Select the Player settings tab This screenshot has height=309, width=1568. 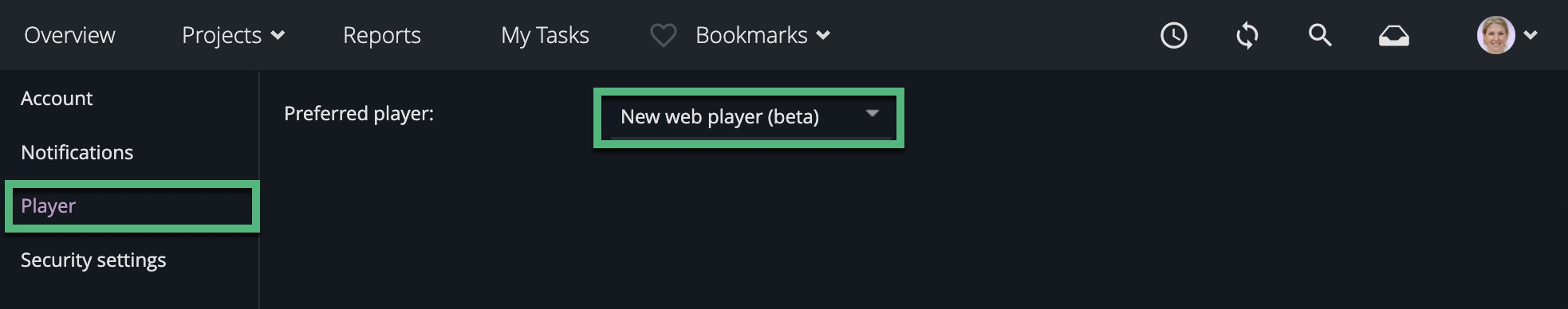pos(132,206)
